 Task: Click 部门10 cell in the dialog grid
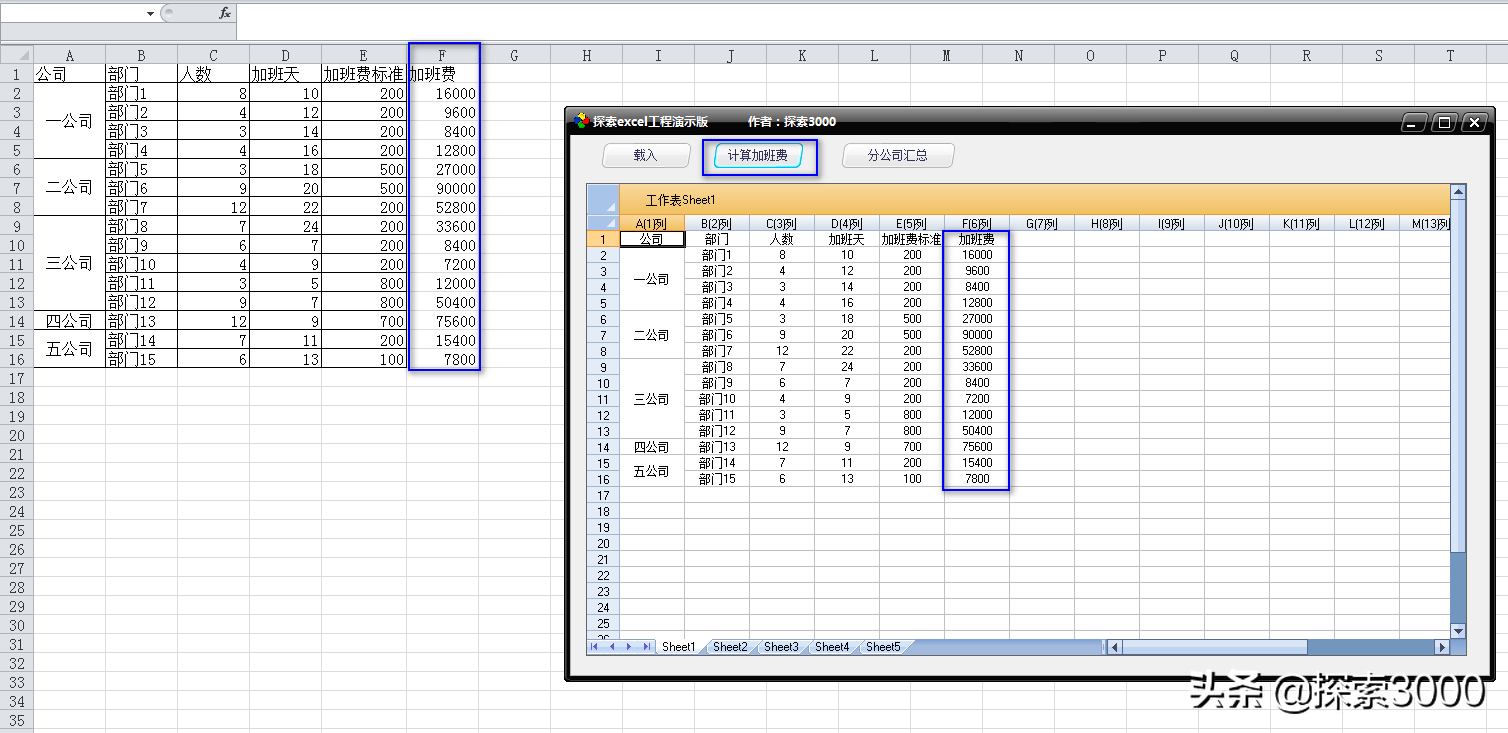[717, 399]
